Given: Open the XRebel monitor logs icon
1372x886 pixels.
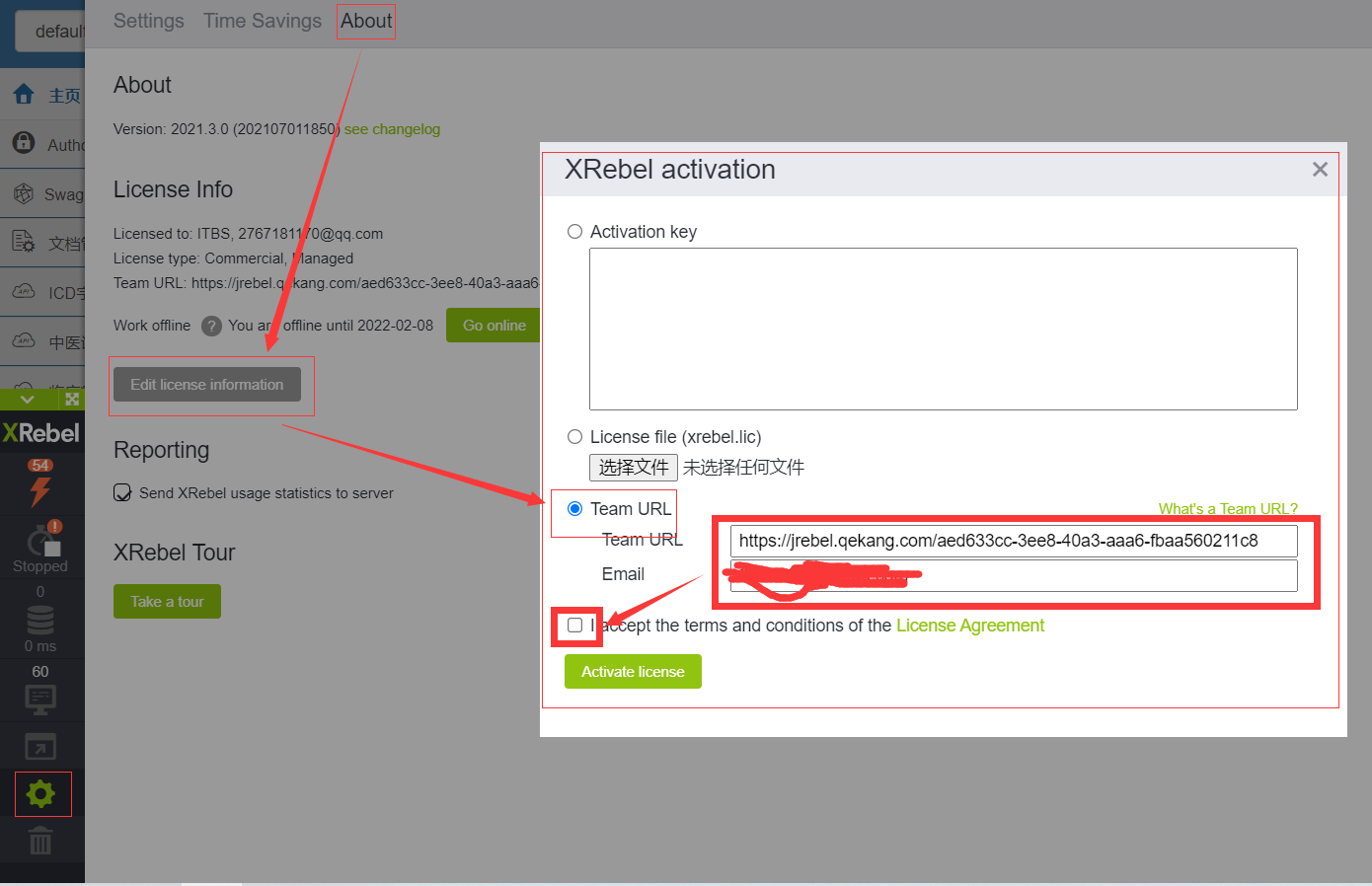Looking at the screenshot, I should click(40, 700).
